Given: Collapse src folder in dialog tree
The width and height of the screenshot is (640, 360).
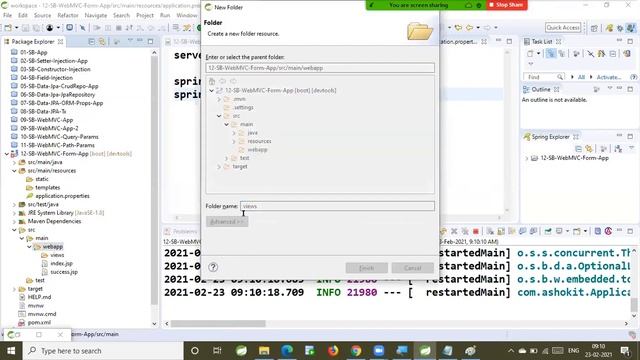Looking at the screenshot, I should [219, 116].
